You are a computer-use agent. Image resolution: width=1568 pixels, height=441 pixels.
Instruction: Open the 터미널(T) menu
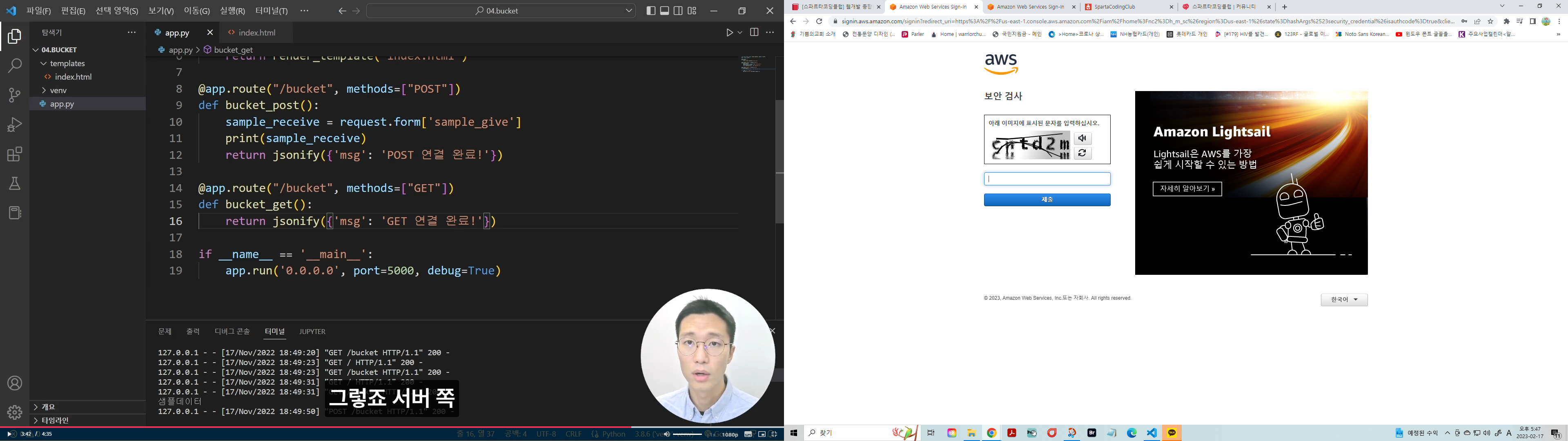coord(272,11)
